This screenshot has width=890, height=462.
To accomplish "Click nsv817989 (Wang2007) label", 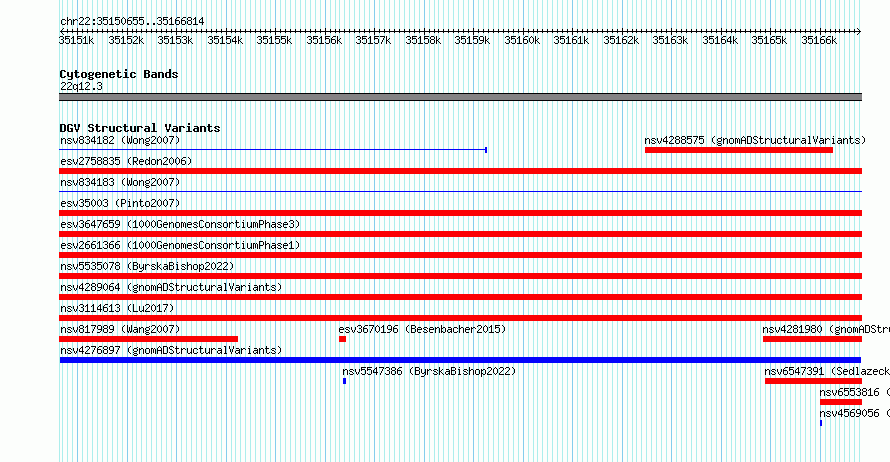I will pyautogui.click(x=120, y=329).
